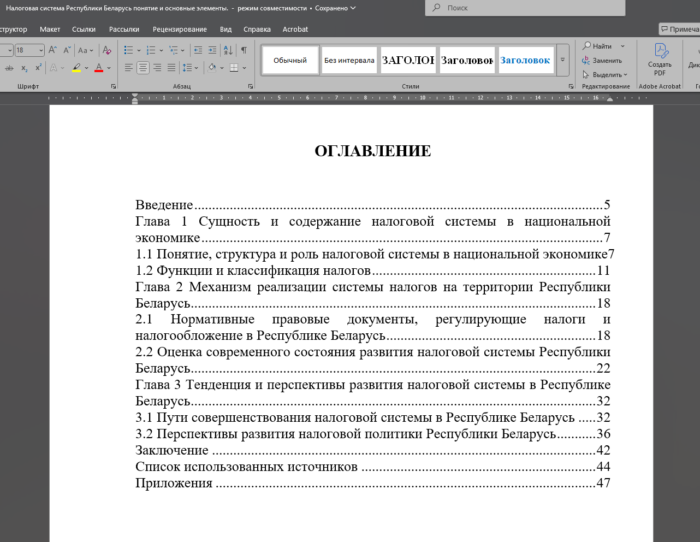The width and height of the screenshot is (700, 542).
Task: Select the first-line indent marker on the ruler
Action: [x=135, y=96]
